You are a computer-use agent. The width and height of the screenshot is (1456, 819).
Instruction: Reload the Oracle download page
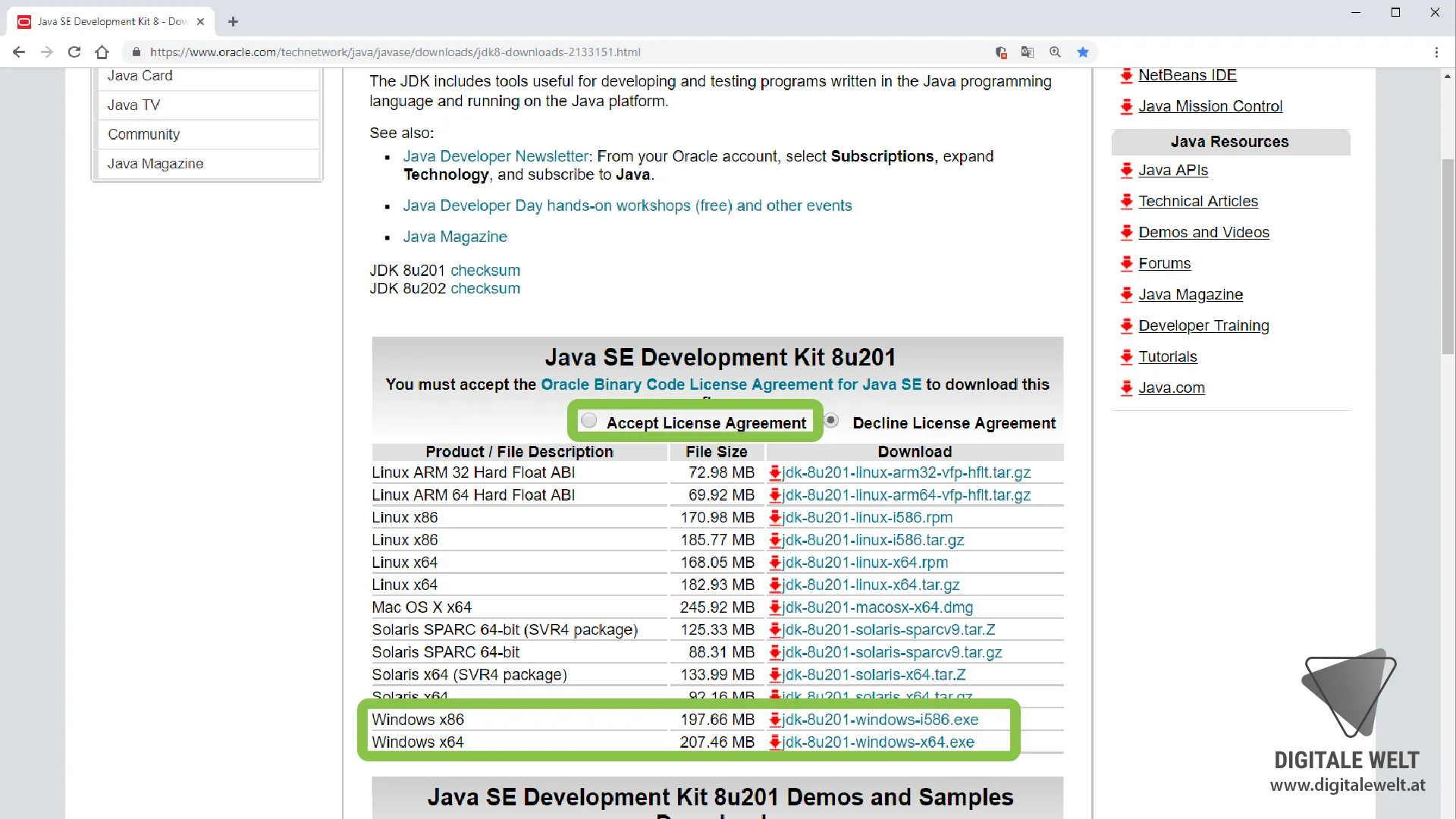(x=74, y=52)
